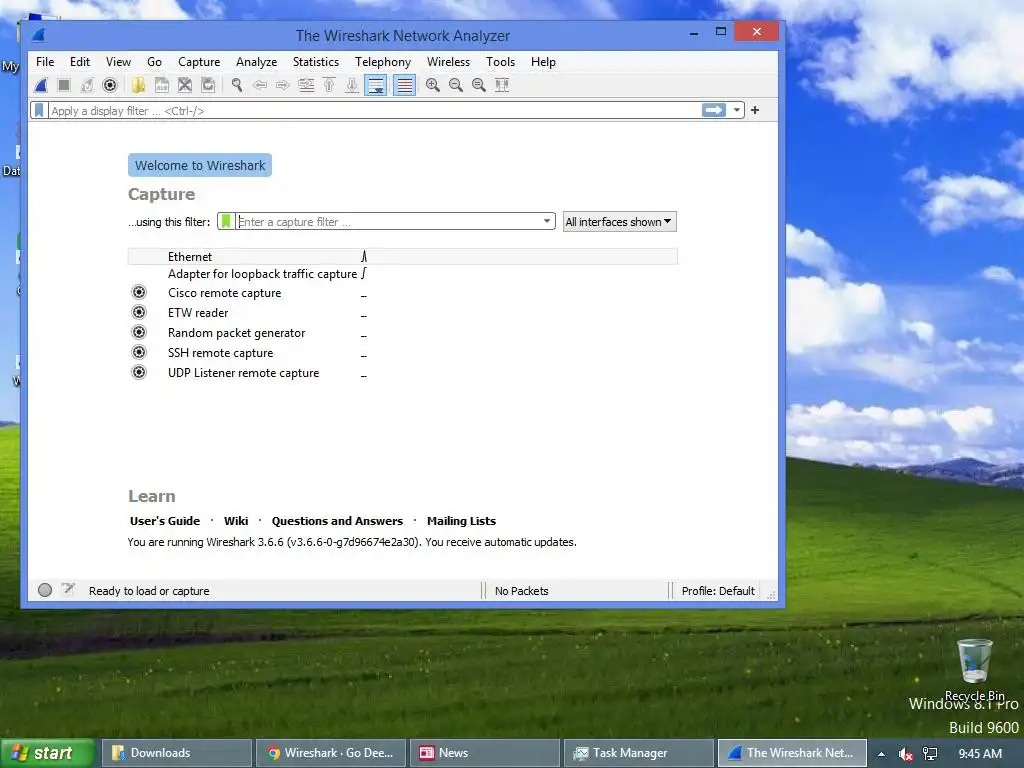Image resolution: width=1024 pixels, height=768 pixels.
Task: Click the Windows start button
Action: [48, 753]
